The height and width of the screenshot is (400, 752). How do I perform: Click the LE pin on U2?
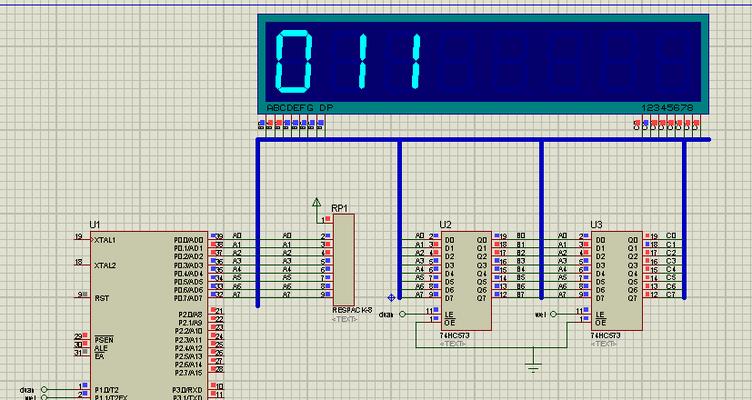449,315
